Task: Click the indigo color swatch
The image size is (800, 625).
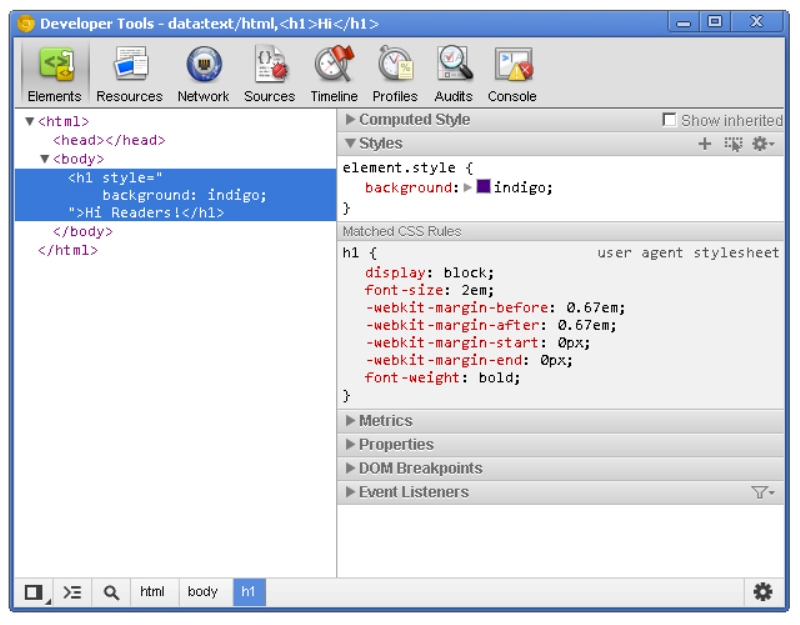Action: point(483,187)
